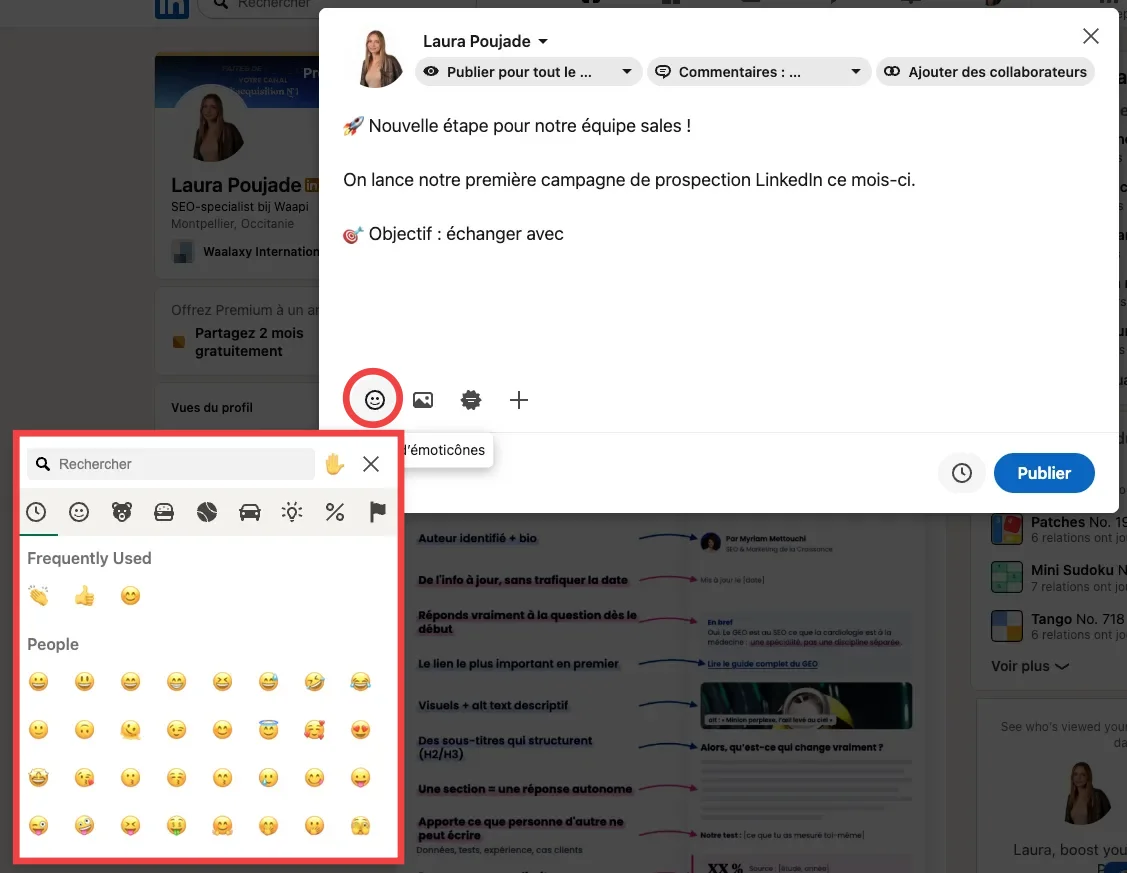1127x873 pixels.
Task: Insert the halo angel face emoji
Action: click(x=268, y=730)
